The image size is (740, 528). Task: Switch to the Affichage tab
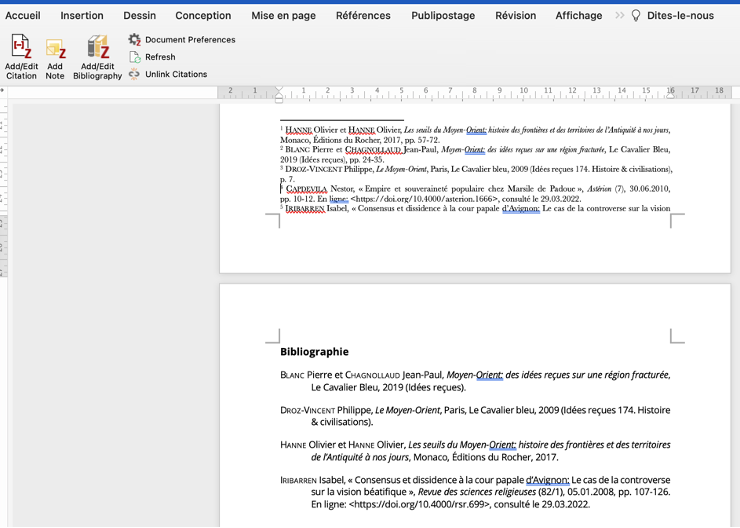[x=579, y=16]
